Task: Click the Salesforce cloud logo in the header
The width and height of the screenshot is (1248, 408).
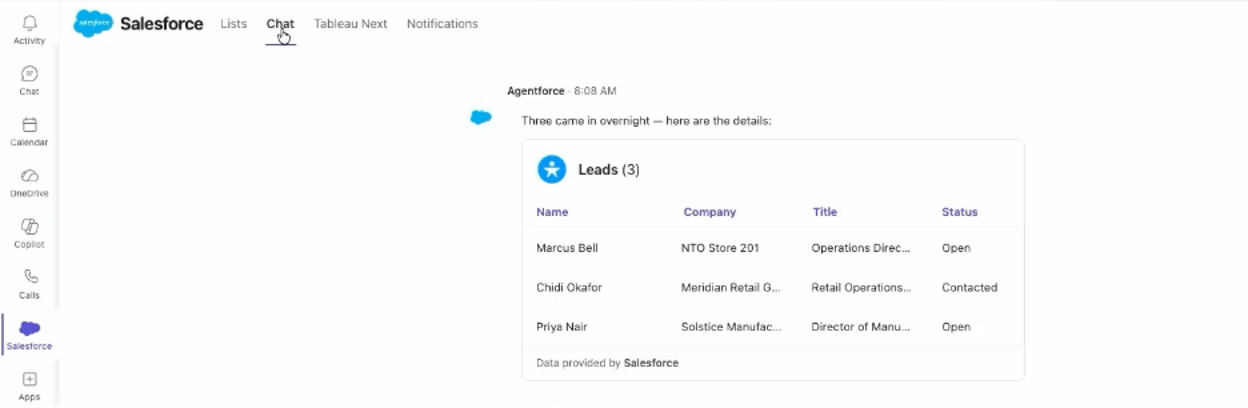Action: (93, 23)
